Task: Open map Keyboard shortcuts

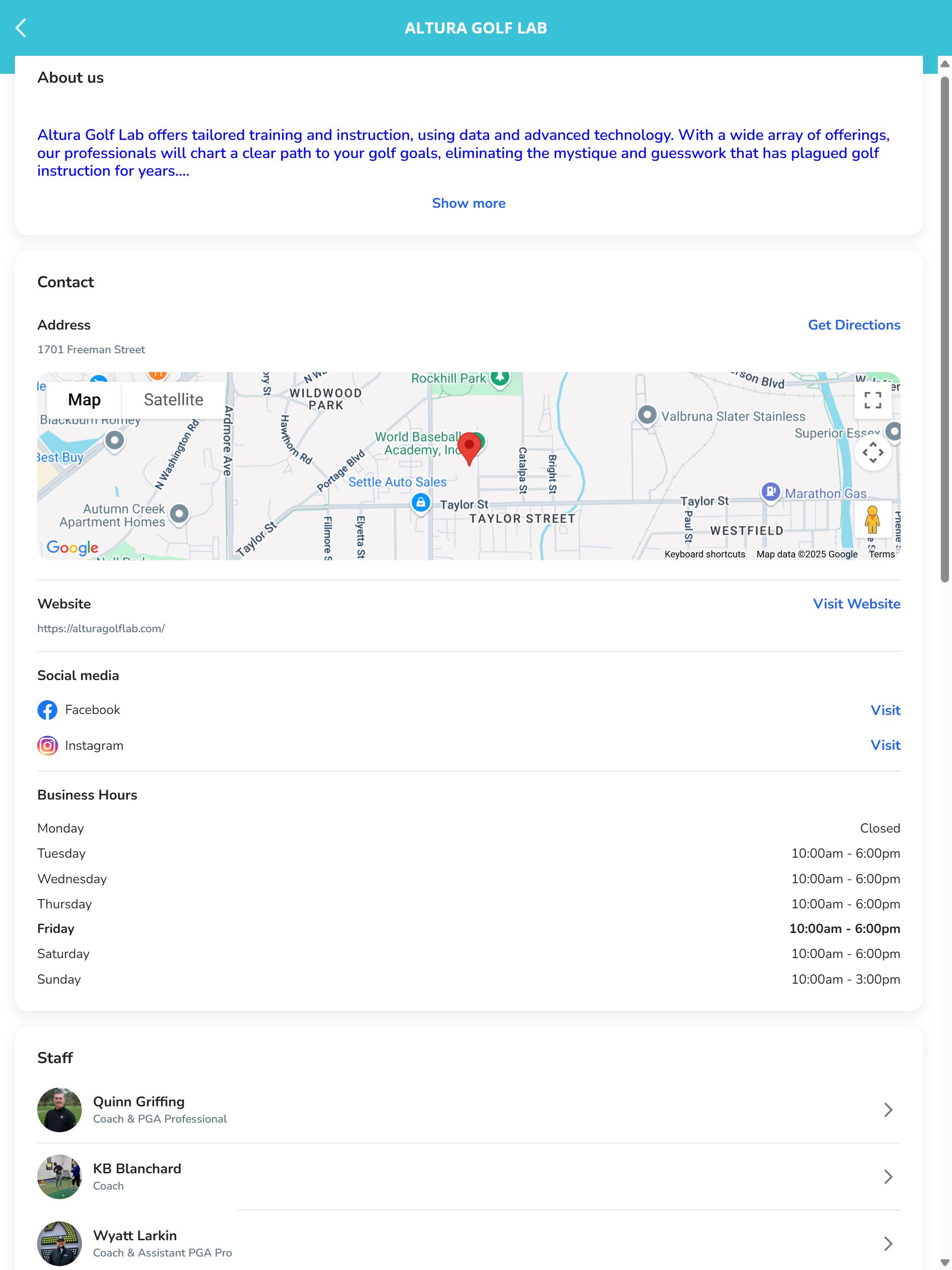Action: 705,554
